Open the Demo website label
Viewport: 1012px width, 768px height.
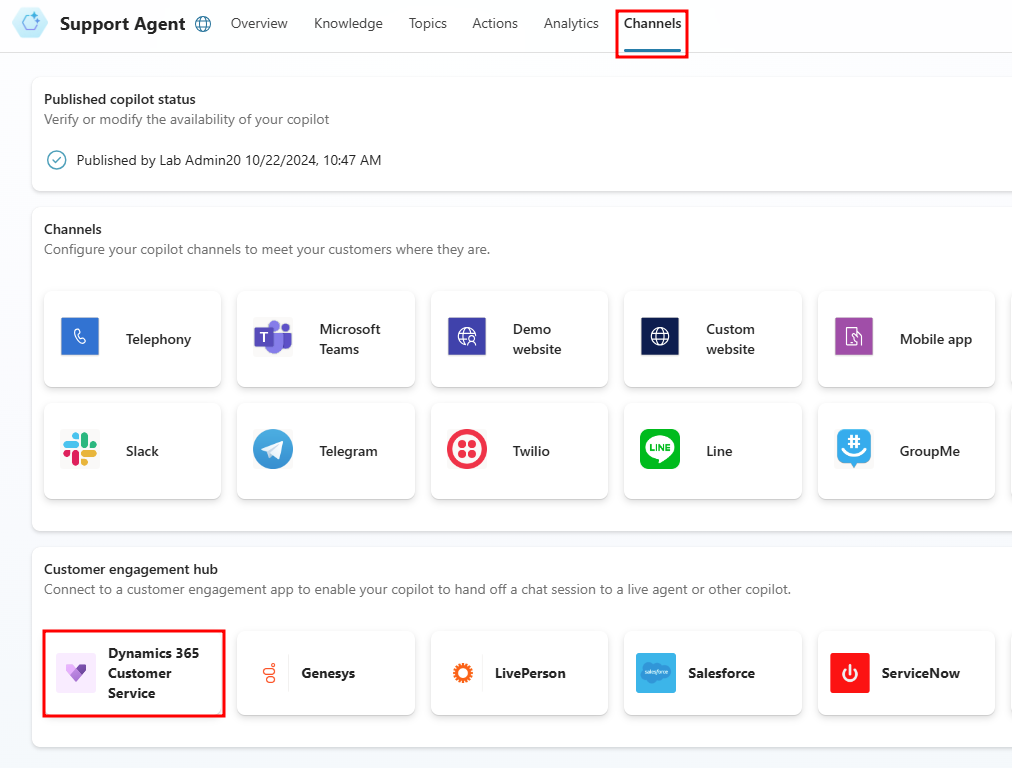point(537,339)
